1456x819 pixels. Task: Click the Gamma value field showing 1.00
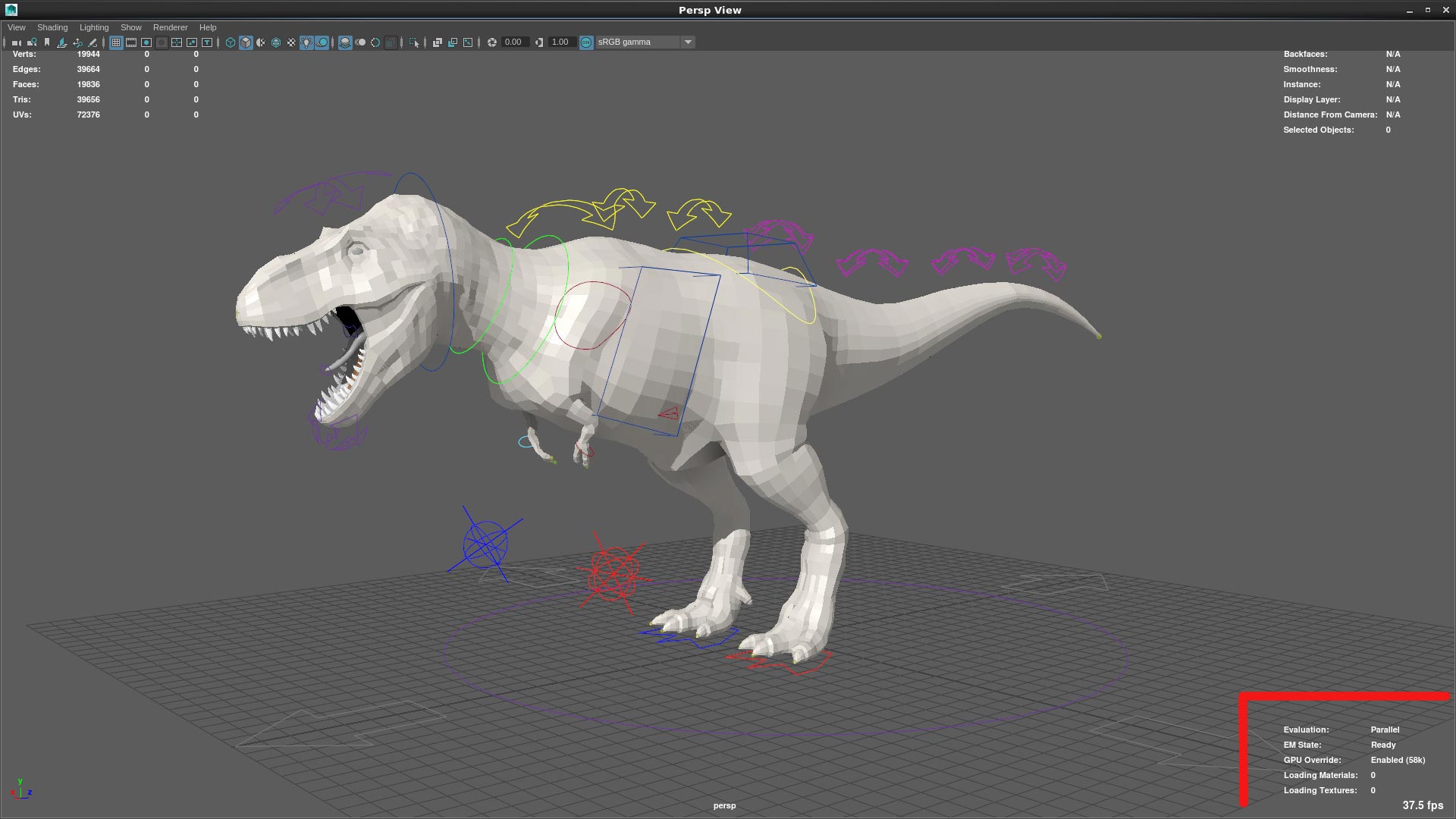pyautogui.click(x=560, y=42)
